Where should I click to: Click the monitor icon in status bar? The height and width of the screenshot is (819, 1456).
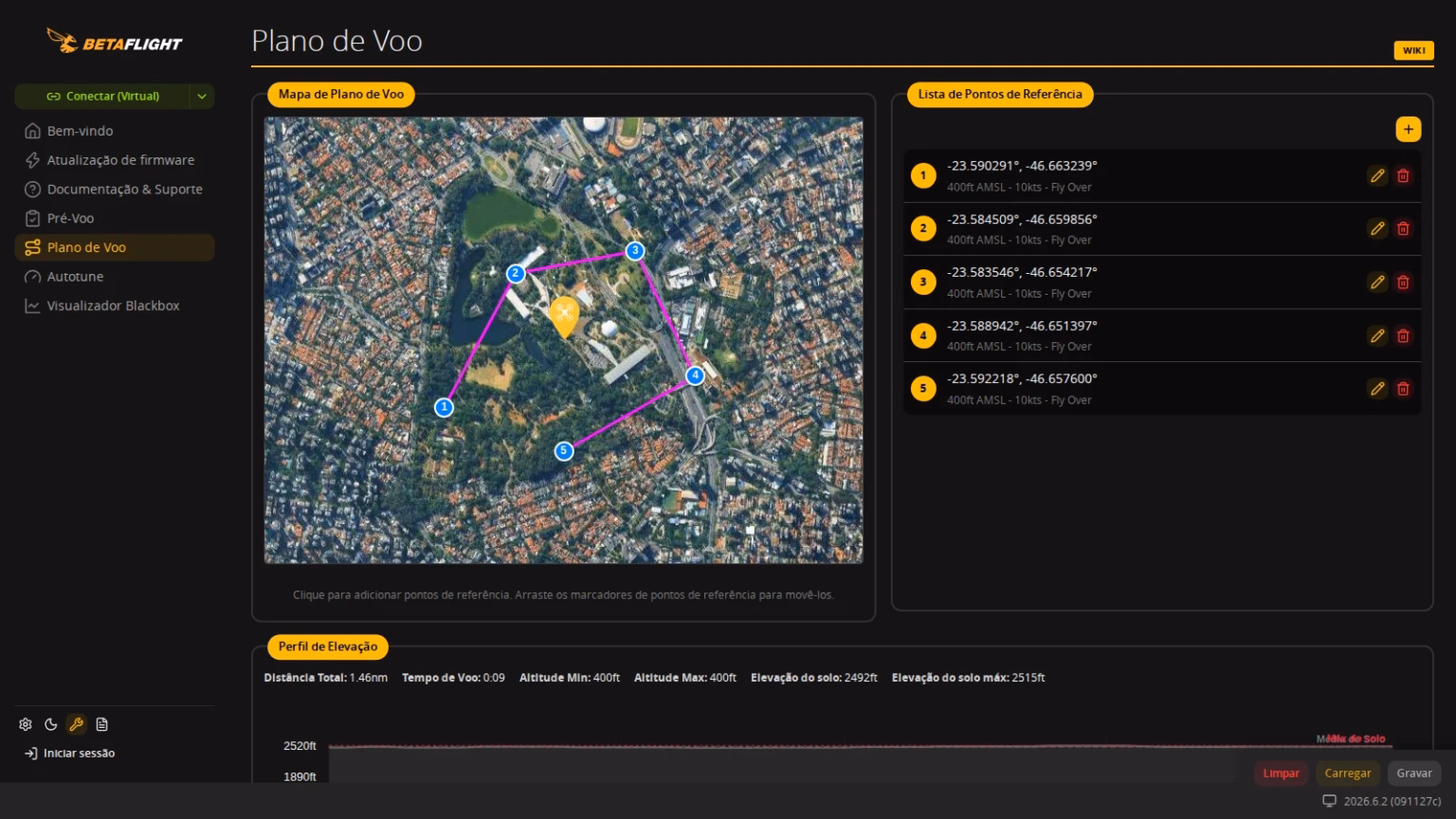[x=1329, y=801]
